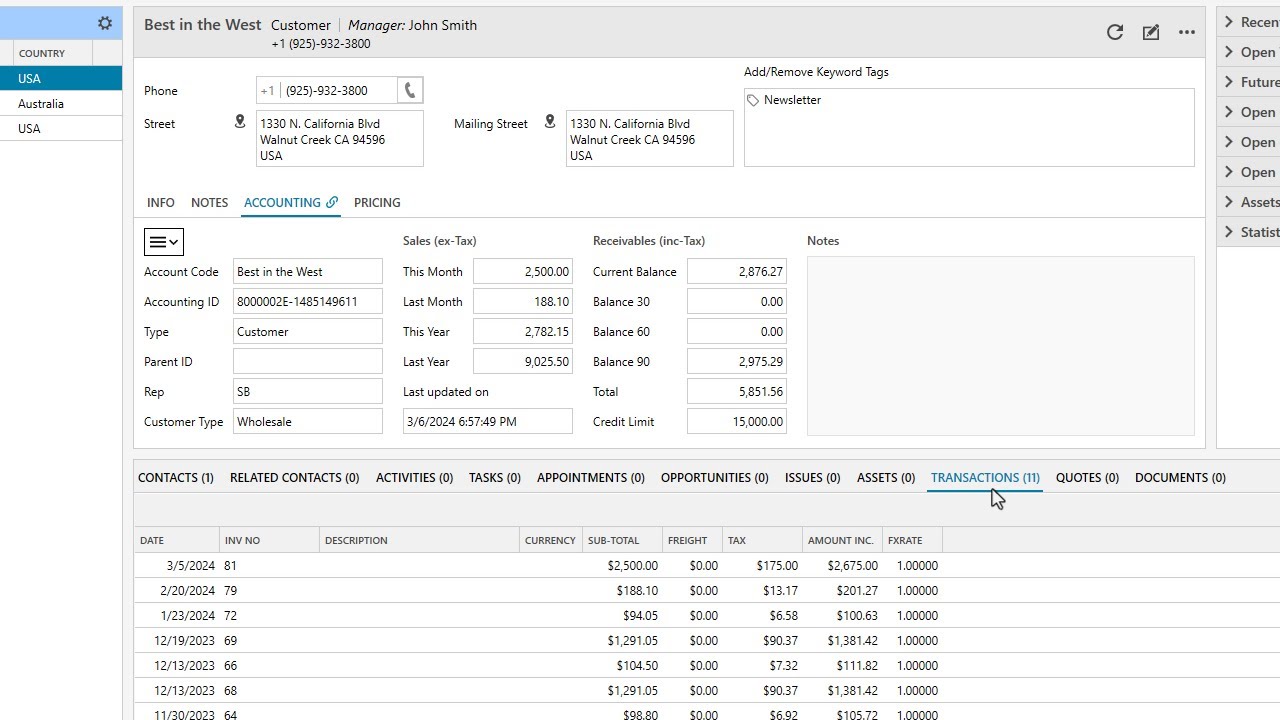Viewport: 1280px width, 720px height.
Task: Select the Australia row in country list
Action: coord(61,104)
